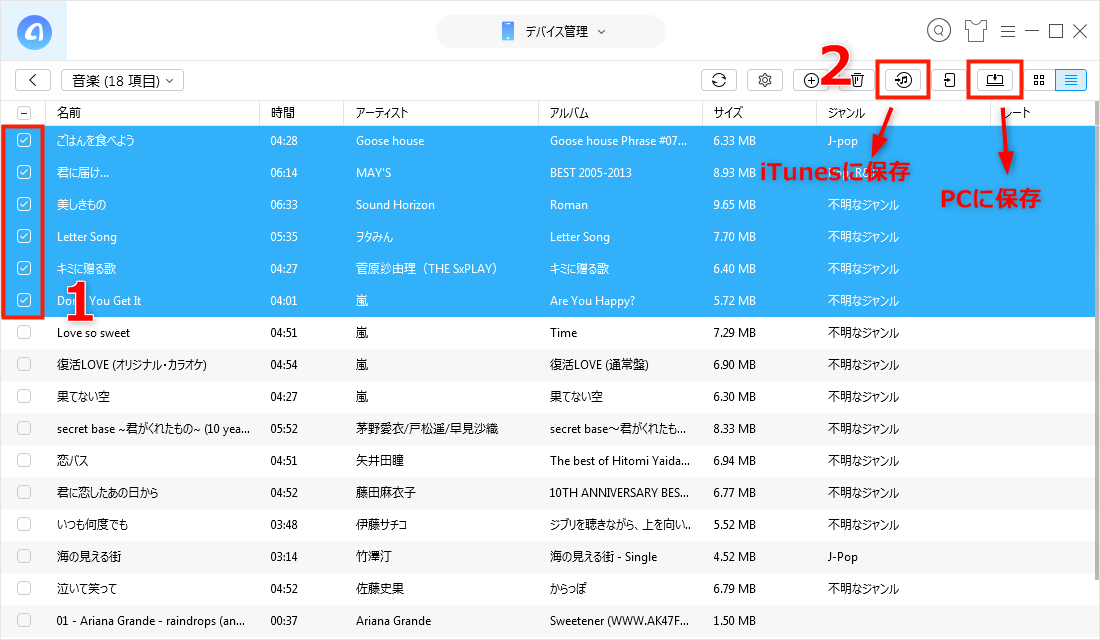Select the 君に恋したあの日から song row
1100x640 pixels.
pos(547,493)
